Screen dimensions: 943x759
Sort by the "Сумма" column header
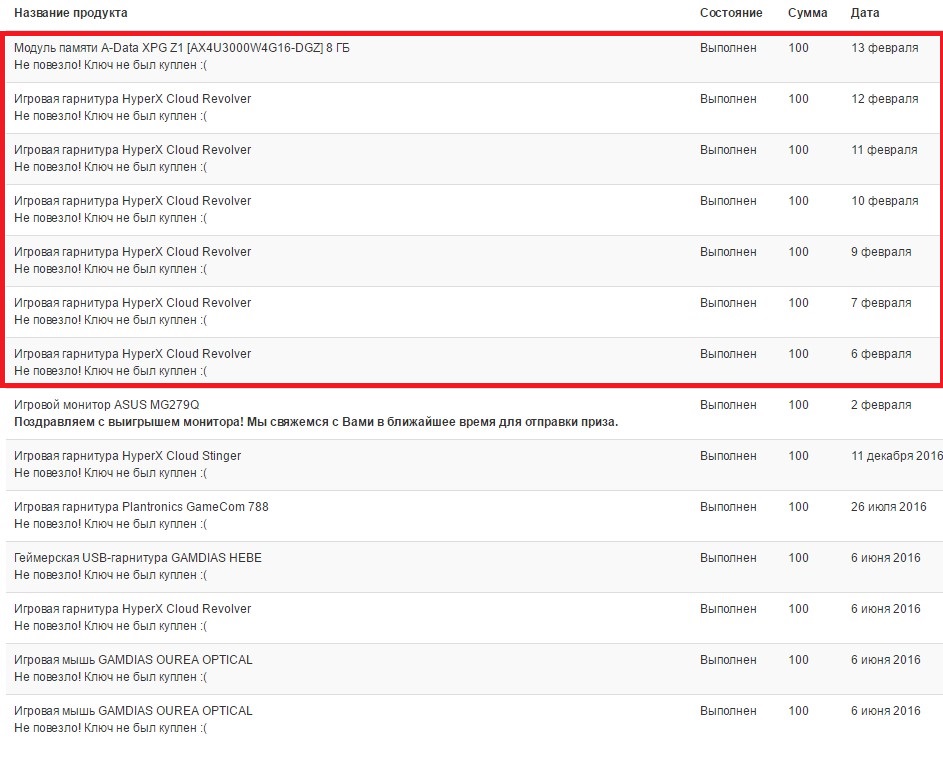tap(807, 13)
